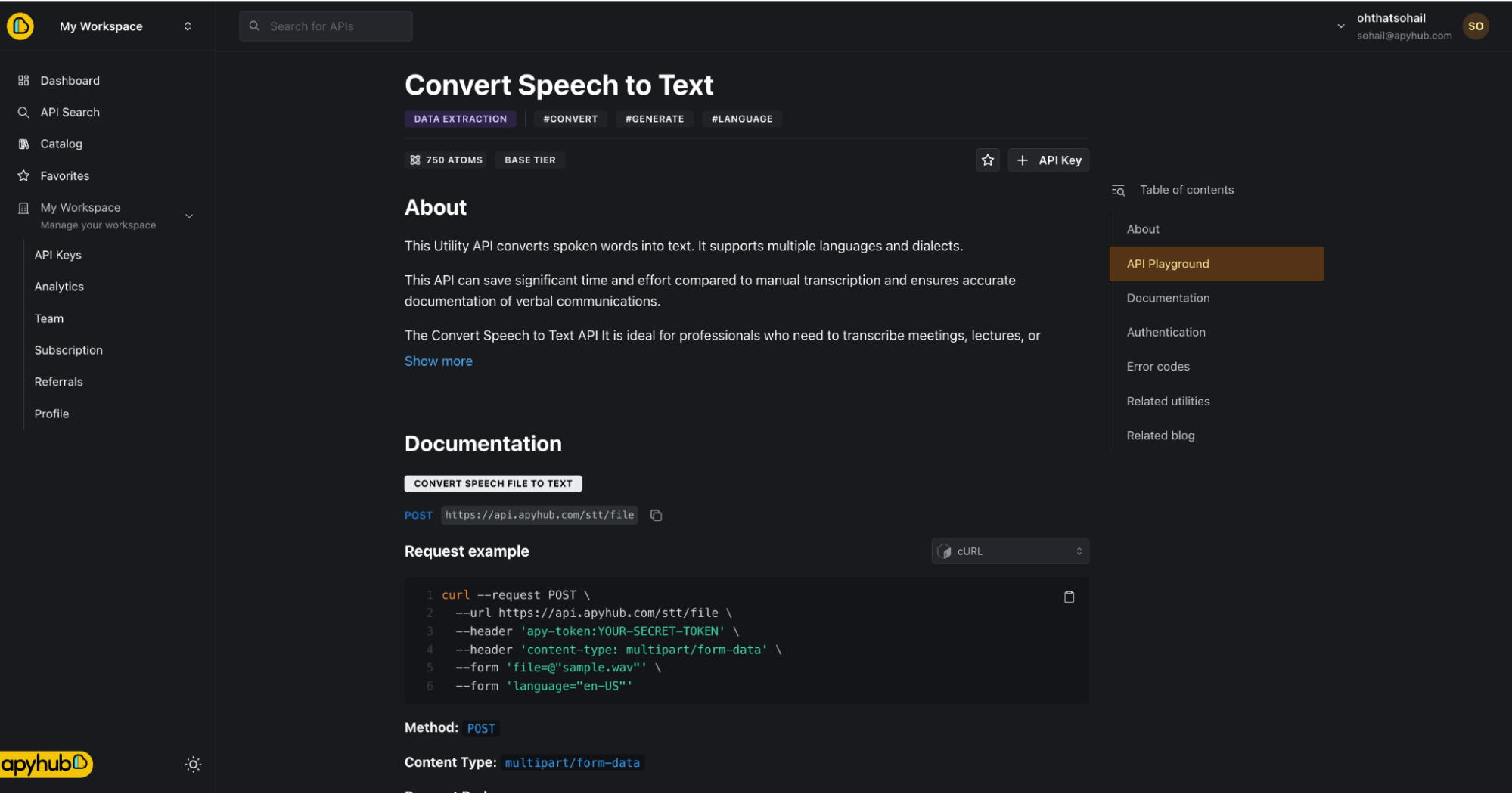Jump to Documentation in table of contents
This screenshot has width=1512, height=794.
pos(1168,299)
